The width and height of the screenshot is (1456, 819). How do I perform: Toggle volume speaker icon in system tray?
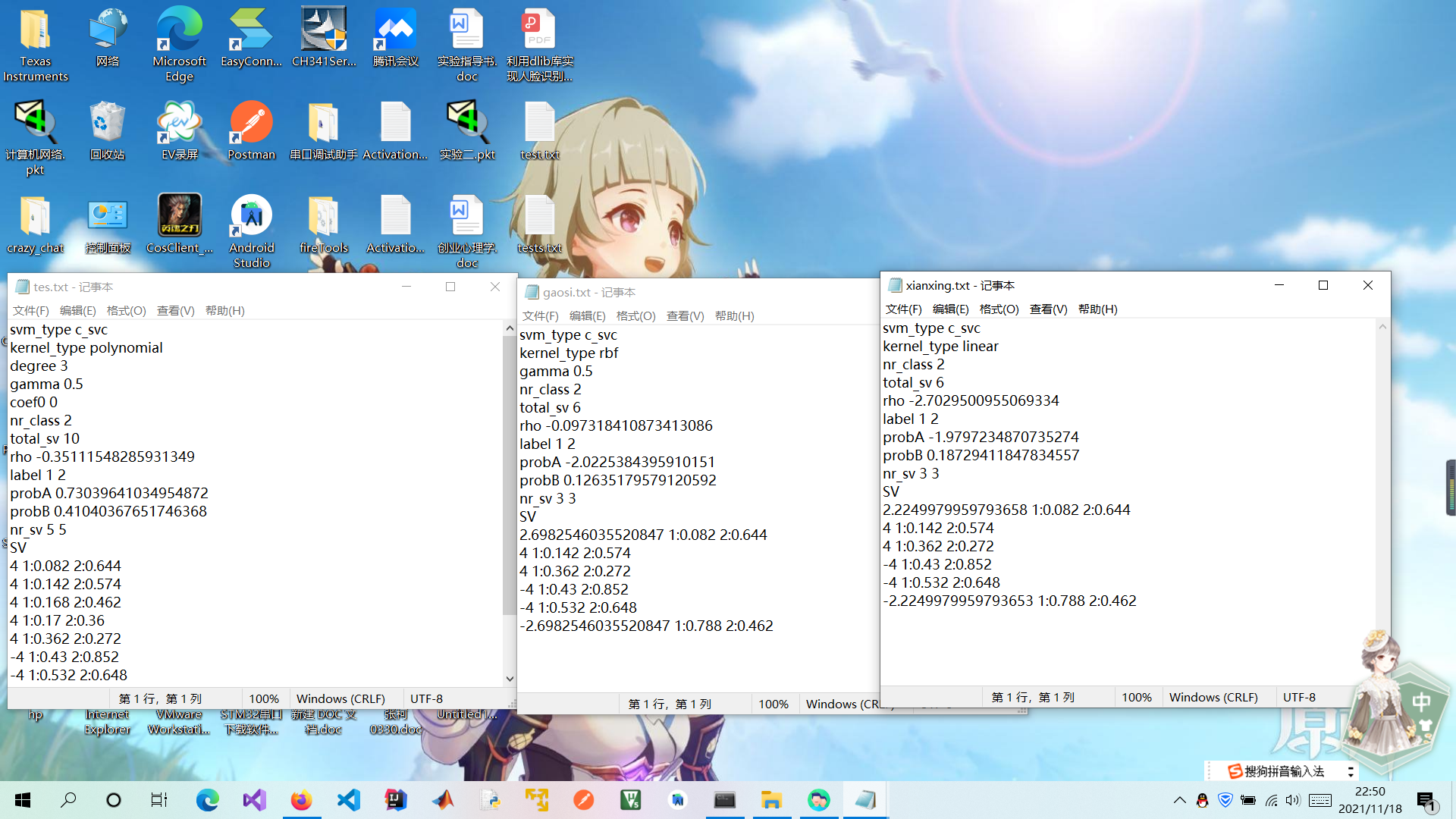point(1292,800)
